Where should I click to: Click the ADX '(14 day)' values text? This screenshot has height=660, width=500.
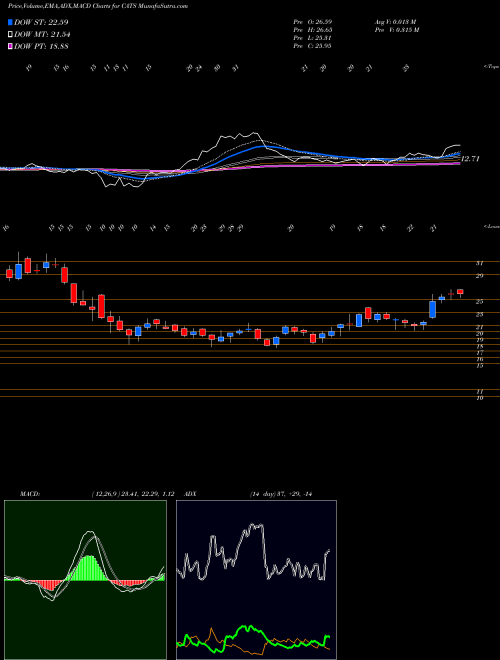click(281, 494)
